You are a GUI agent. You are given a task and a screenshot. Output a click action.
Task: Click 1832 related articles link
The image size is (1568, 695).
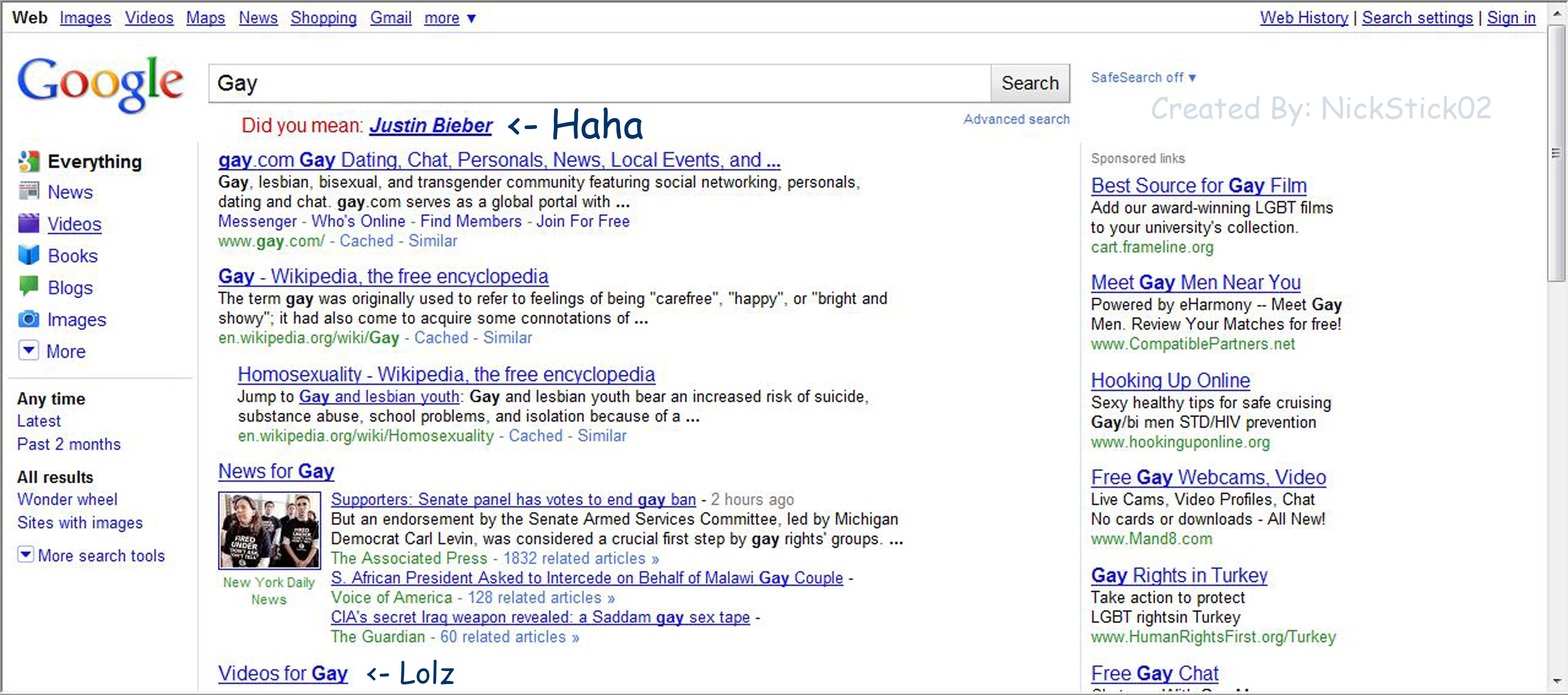581,558
